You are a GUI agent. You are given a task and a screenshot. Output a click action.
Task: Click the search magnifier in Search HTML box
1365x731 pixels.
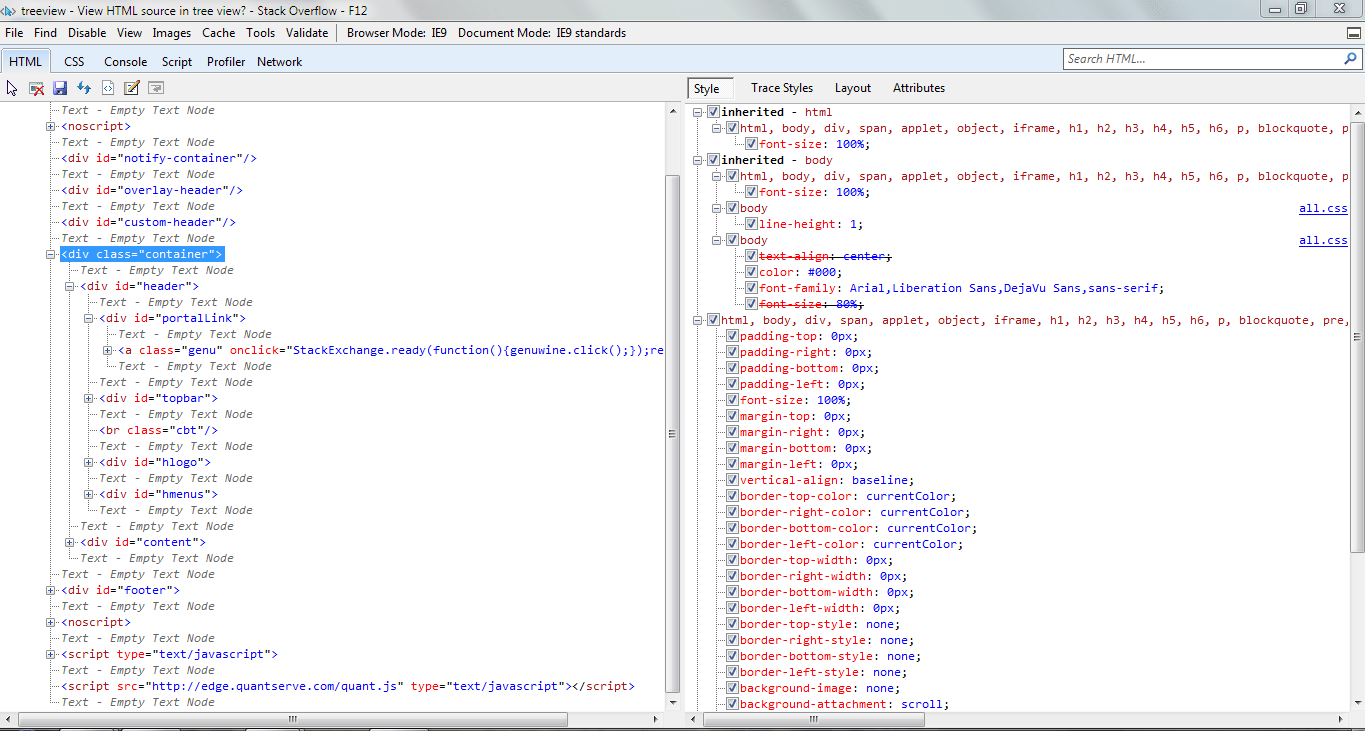click(x=1350, y=59)
